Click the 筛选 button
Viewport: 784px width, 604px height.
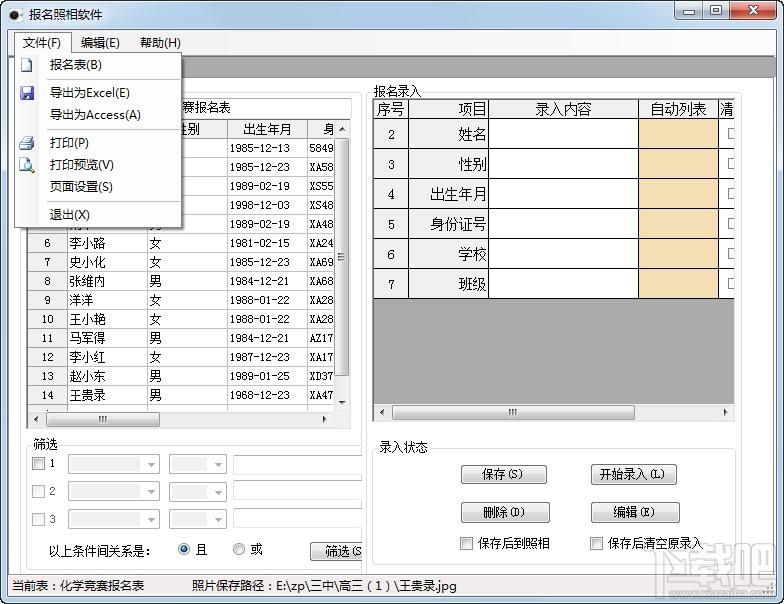pos(336,551)
